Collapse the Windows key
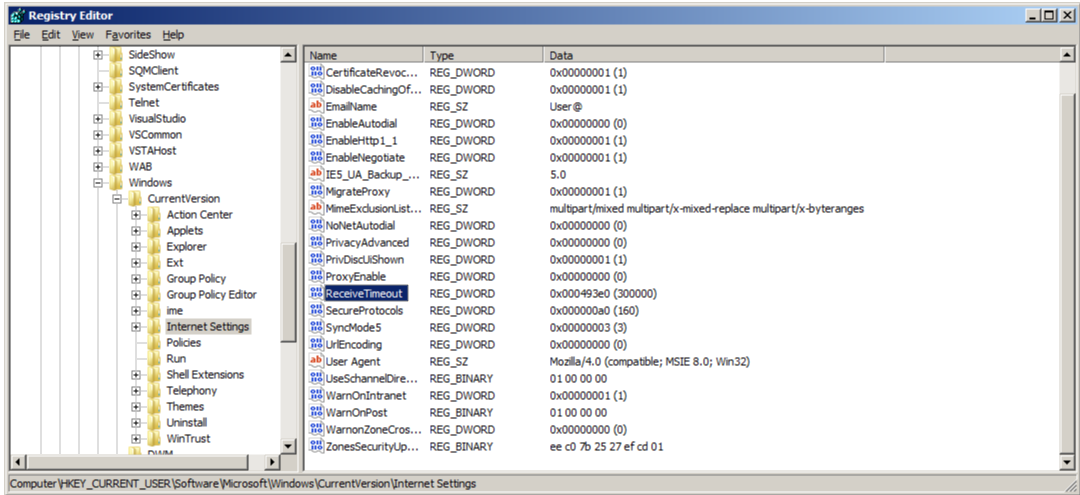 coord(98,182)
